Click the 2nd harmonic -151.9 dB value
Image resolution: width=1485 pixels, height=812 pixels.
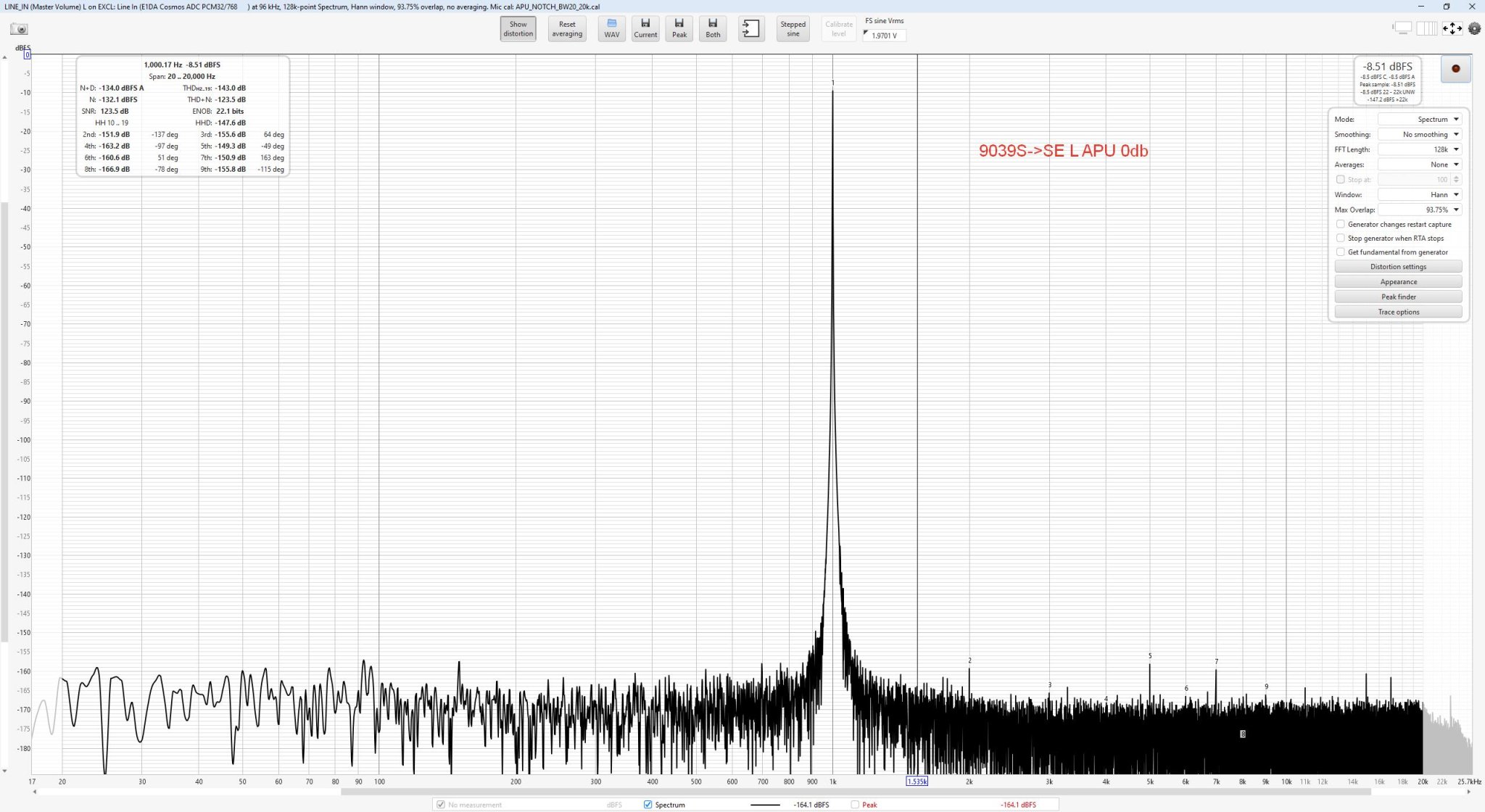(115, 134)
